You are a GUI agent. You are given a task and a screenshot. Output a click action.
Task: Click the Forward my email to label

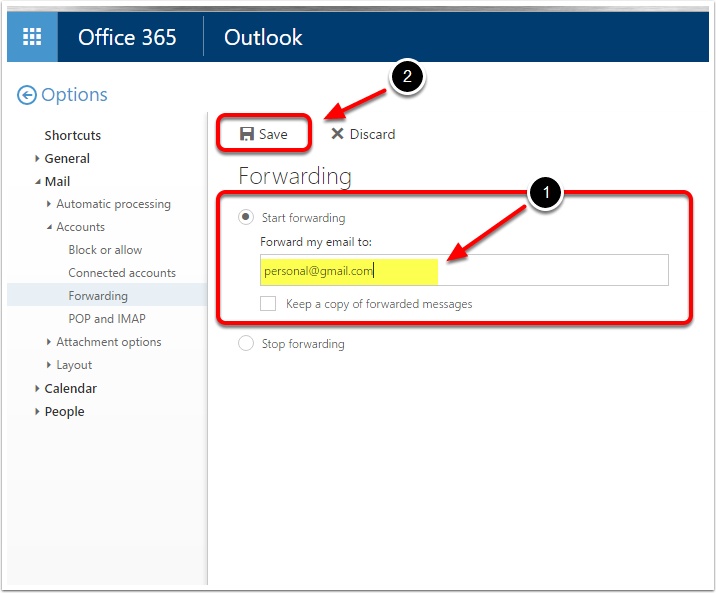tap(316, 241)
